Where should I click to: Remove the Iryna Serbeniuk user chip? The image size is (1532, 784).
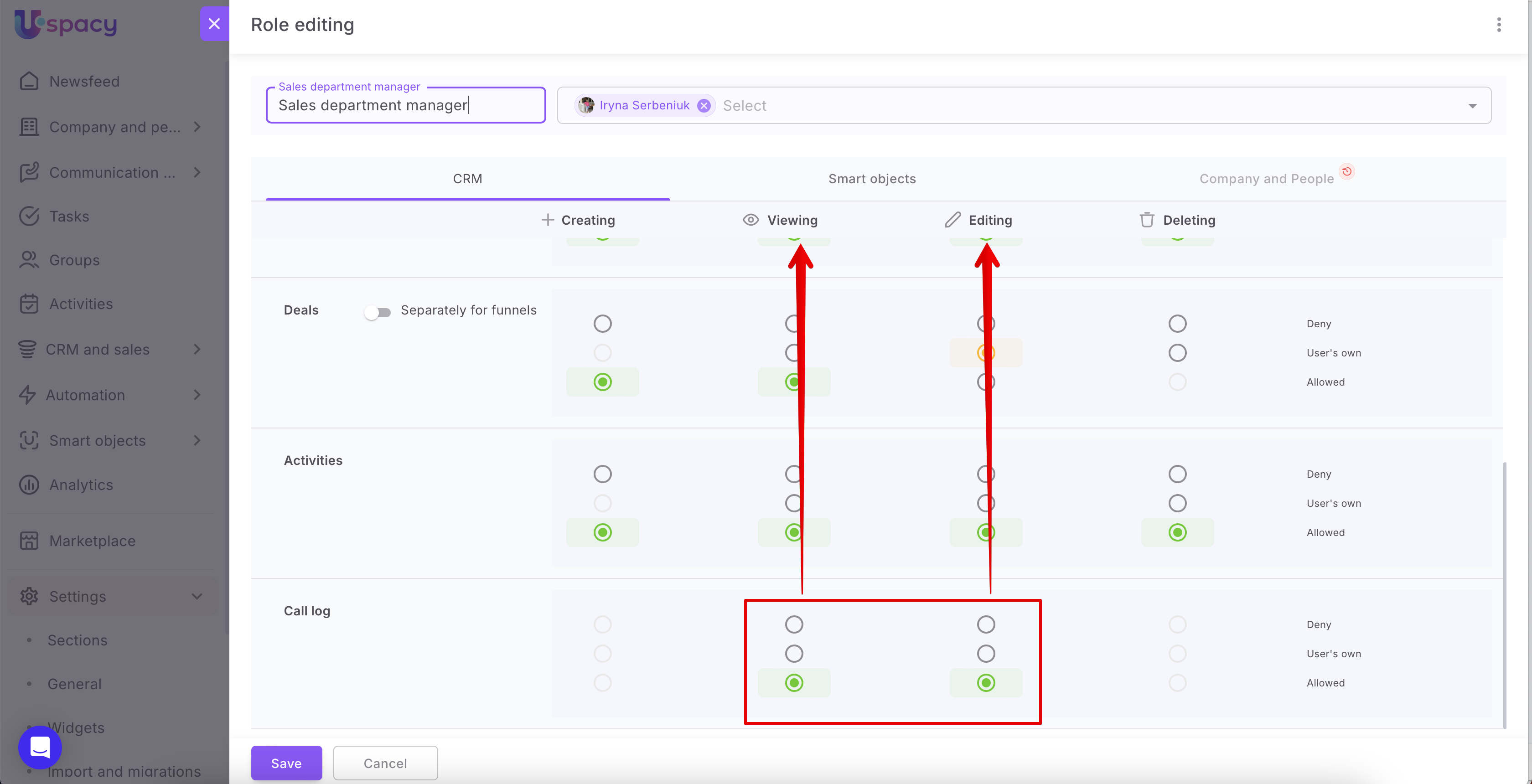pyautogui.click(x=704, y=106)
